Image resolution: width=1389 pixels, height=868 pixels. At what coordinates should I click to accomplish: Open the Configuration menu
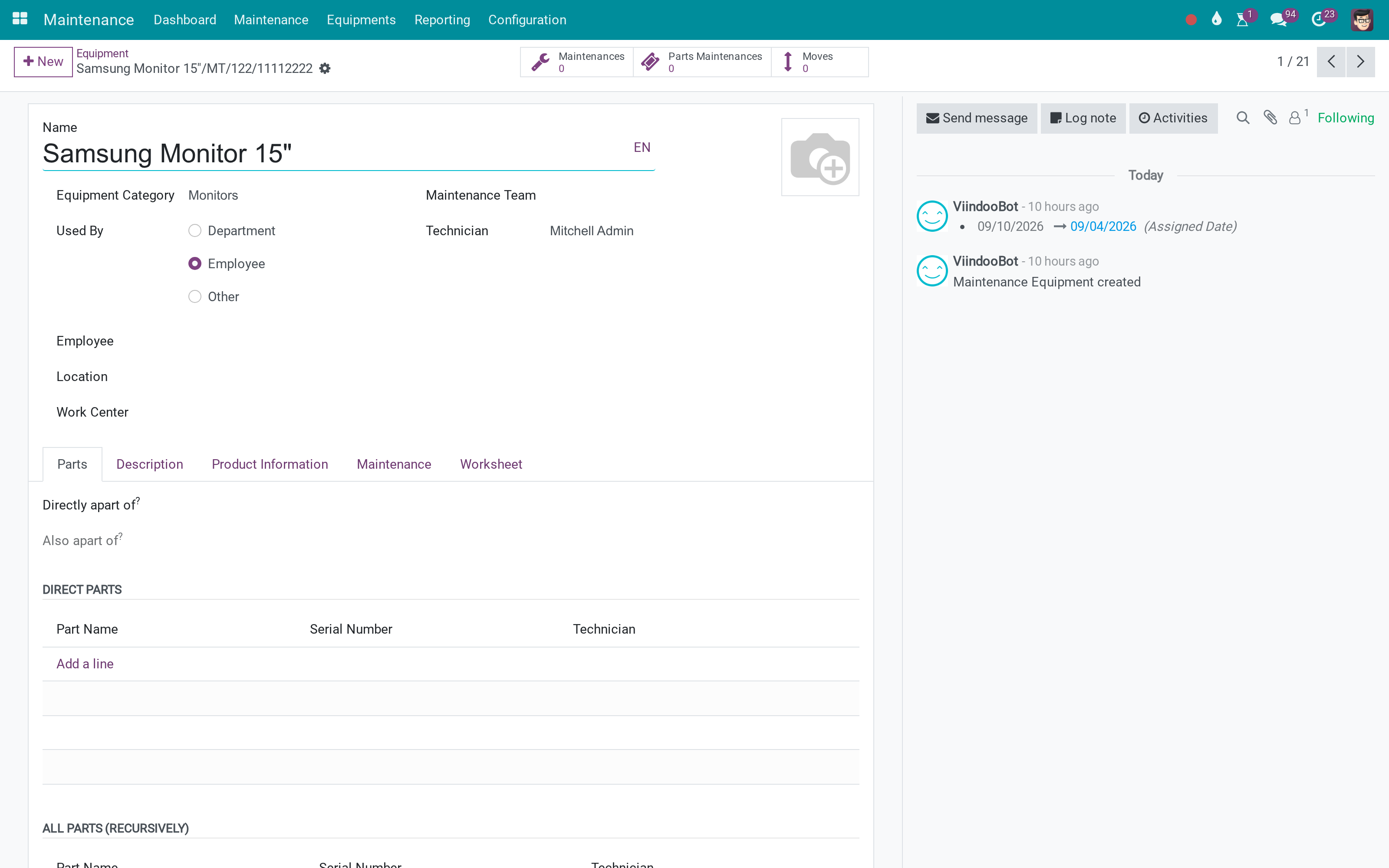coord(527,20)
